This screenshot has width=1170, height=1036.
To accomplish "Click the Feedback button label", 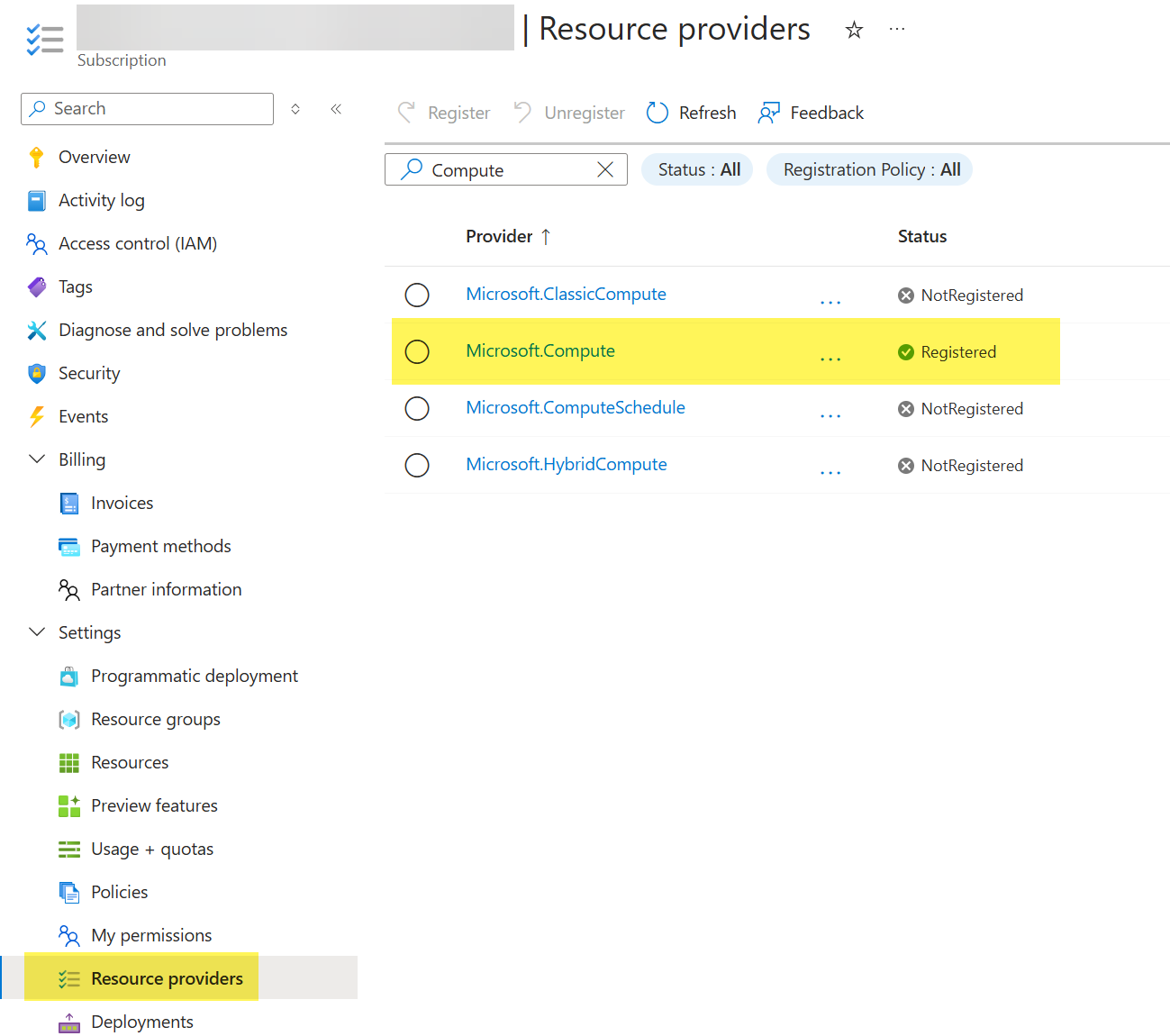I will [827, 113].
